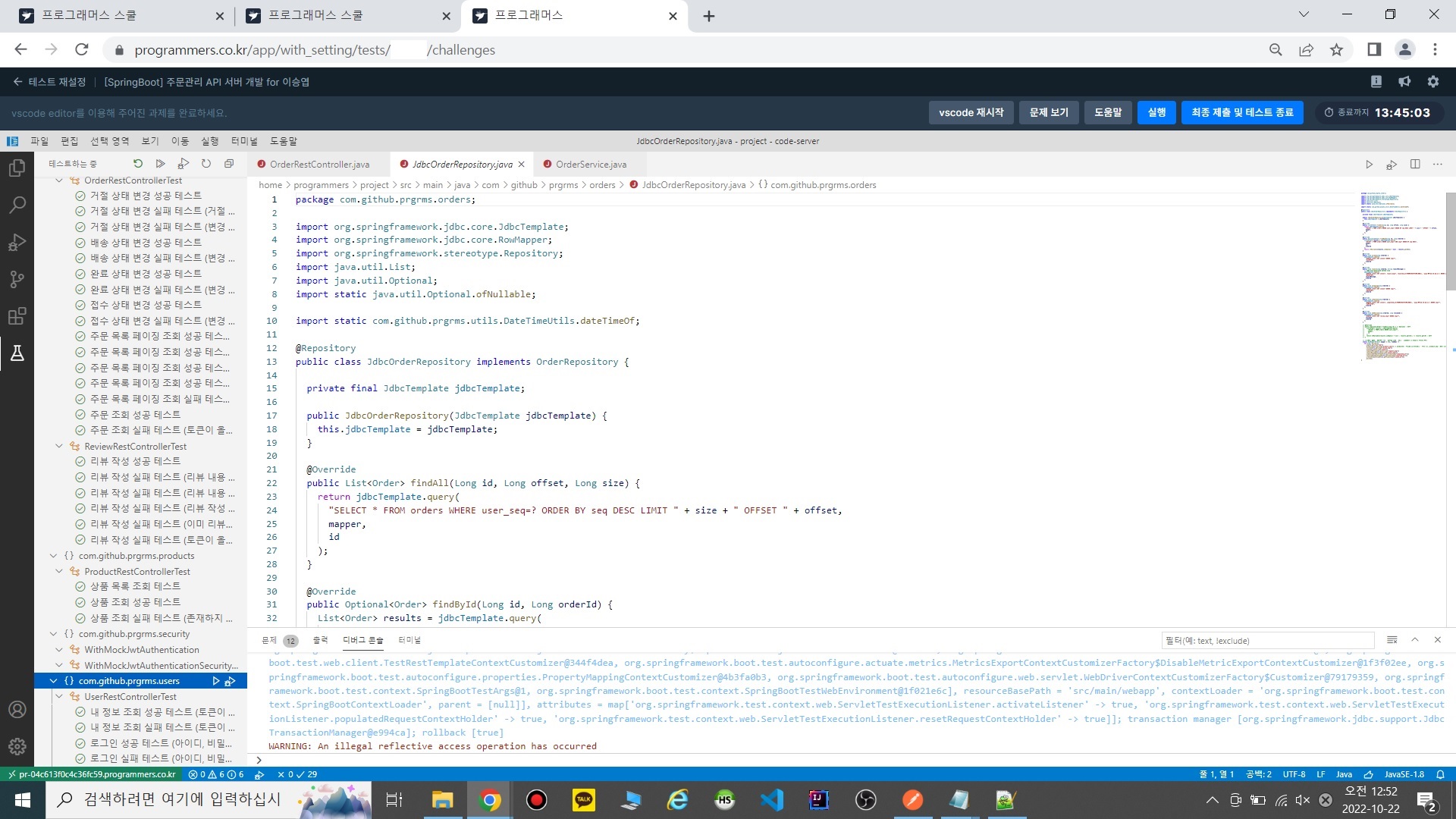Open Run and Debug view
Viewport: 1456px width, 819px height.
[x=17, y=242]
